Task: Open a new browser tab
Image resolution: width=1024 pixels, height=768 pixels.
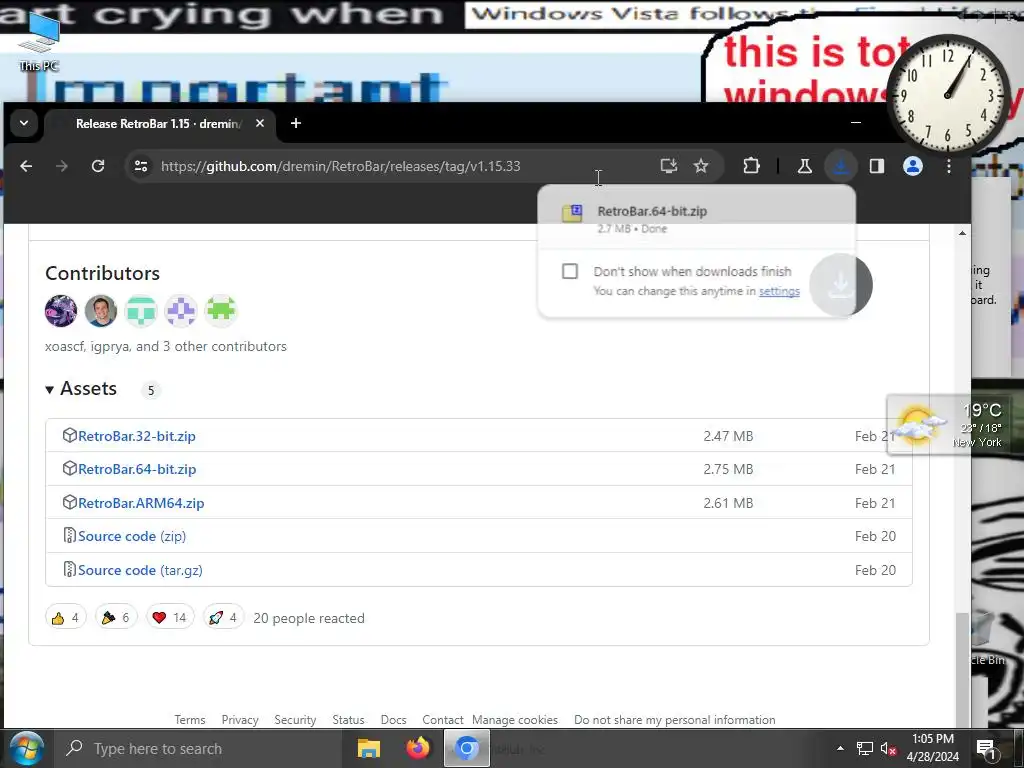Action: pos(296,123)
